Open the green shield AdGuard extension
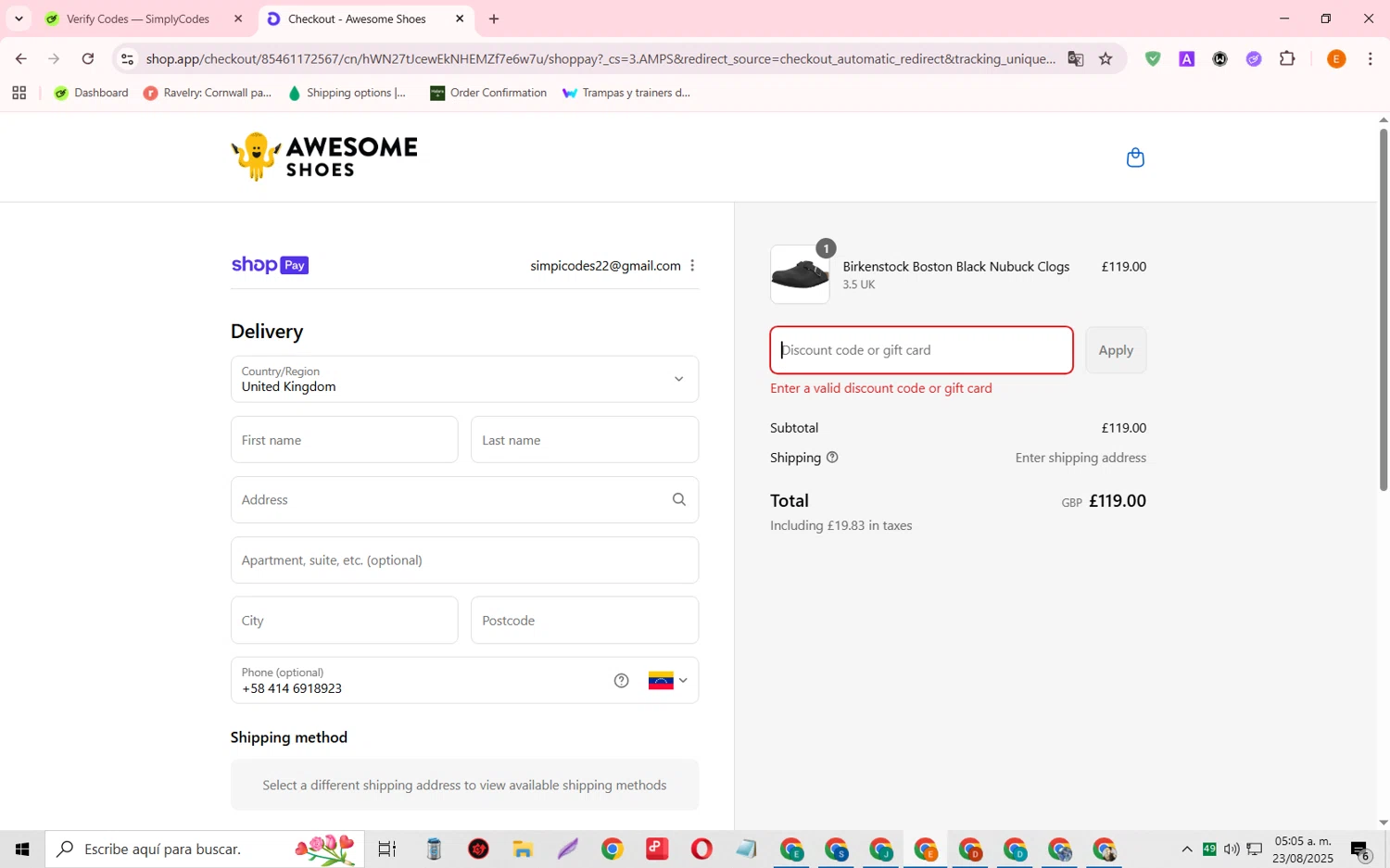 1153,58
